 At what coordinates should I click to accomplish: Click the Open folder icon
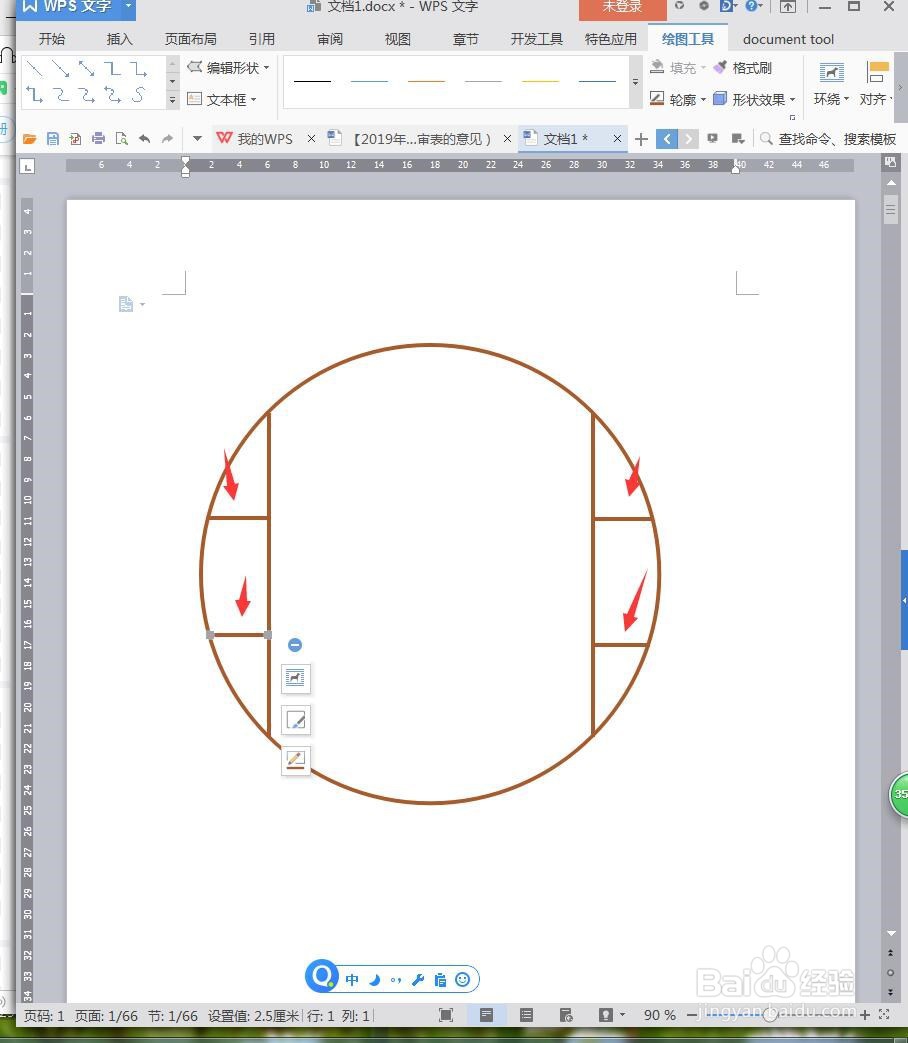tap(29, 138)
